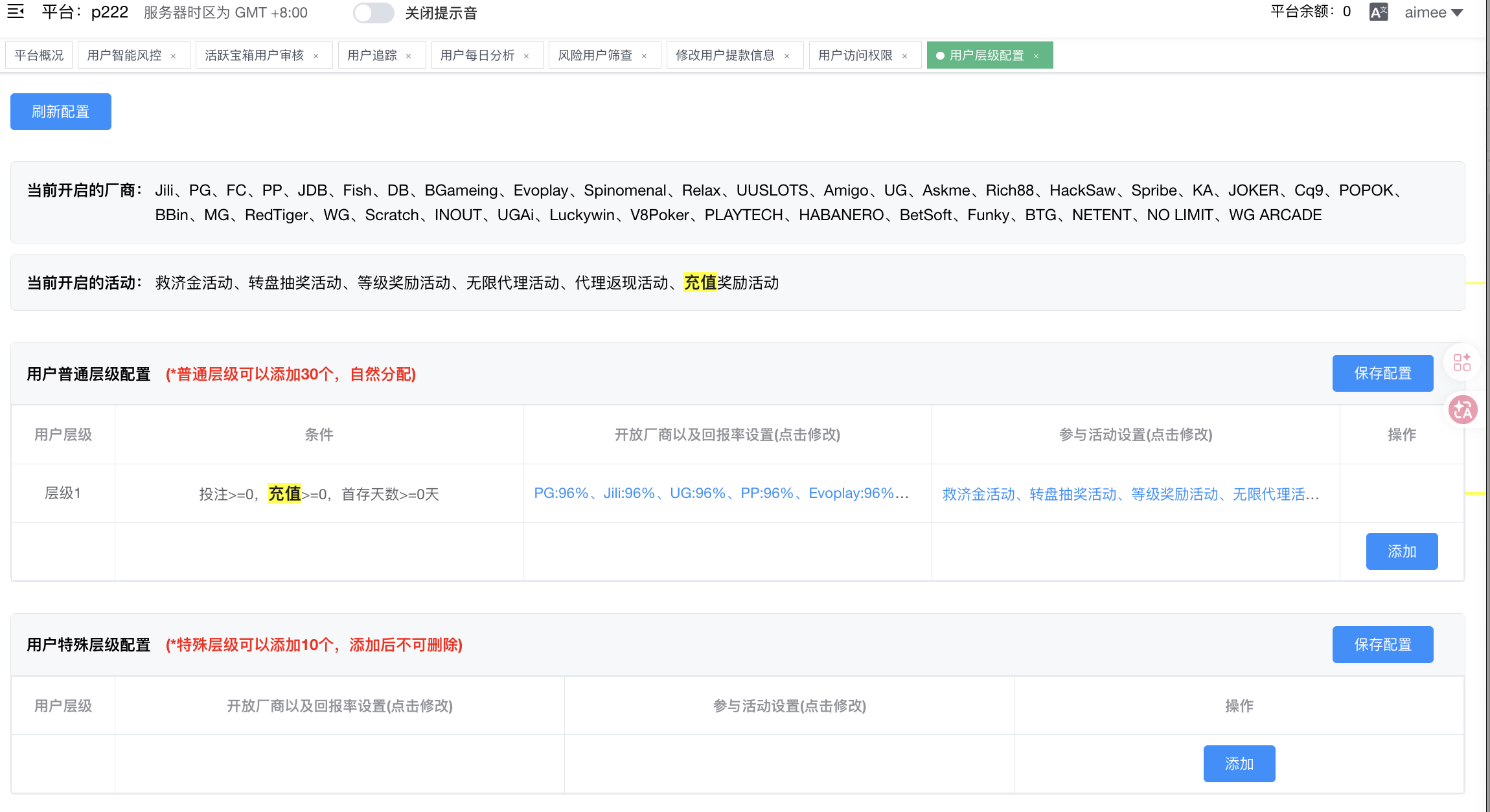
Task: Click the page vertical scrollbar
Action: [x=1487, y=406]
